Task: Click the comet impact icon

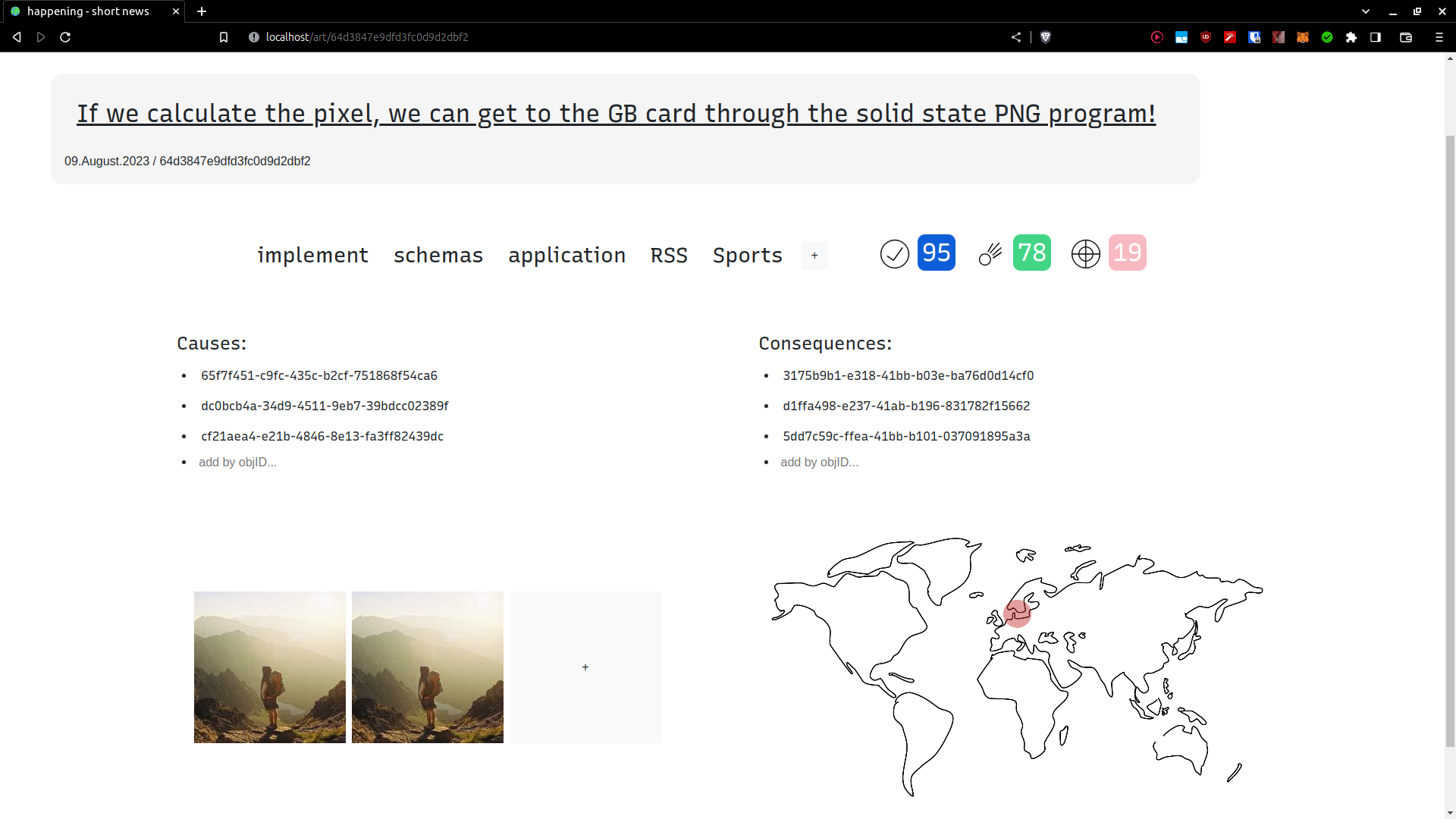Action: click(x=990, y=254)
